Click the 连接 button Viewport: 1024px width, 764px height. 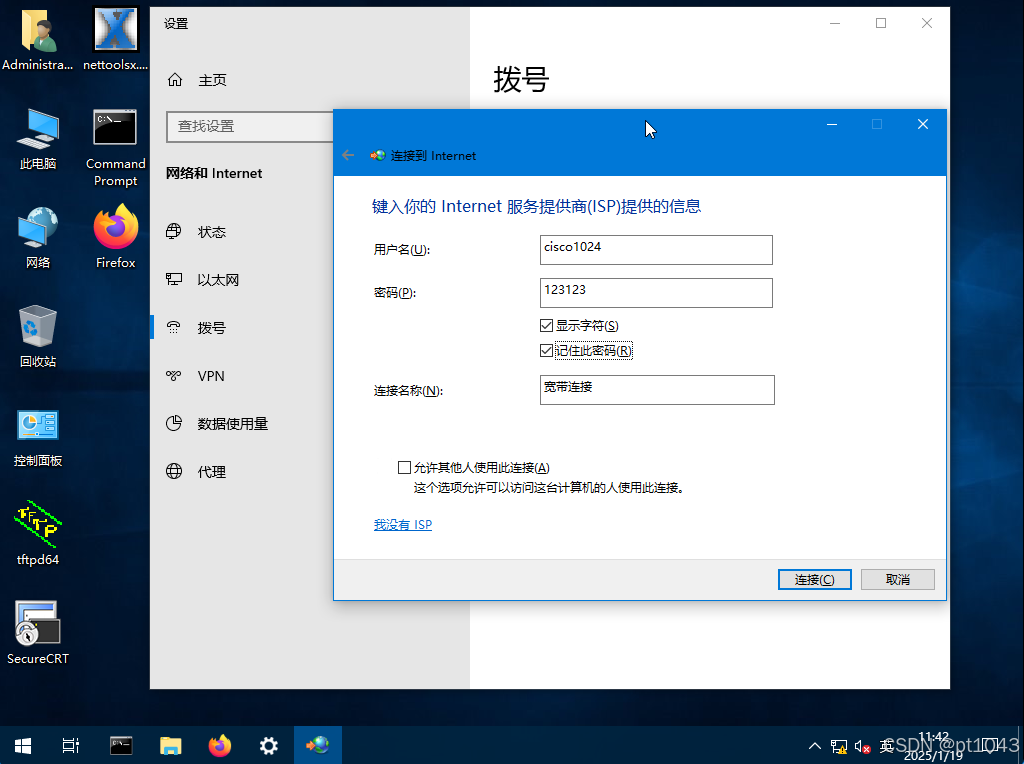tap(814, 579)
